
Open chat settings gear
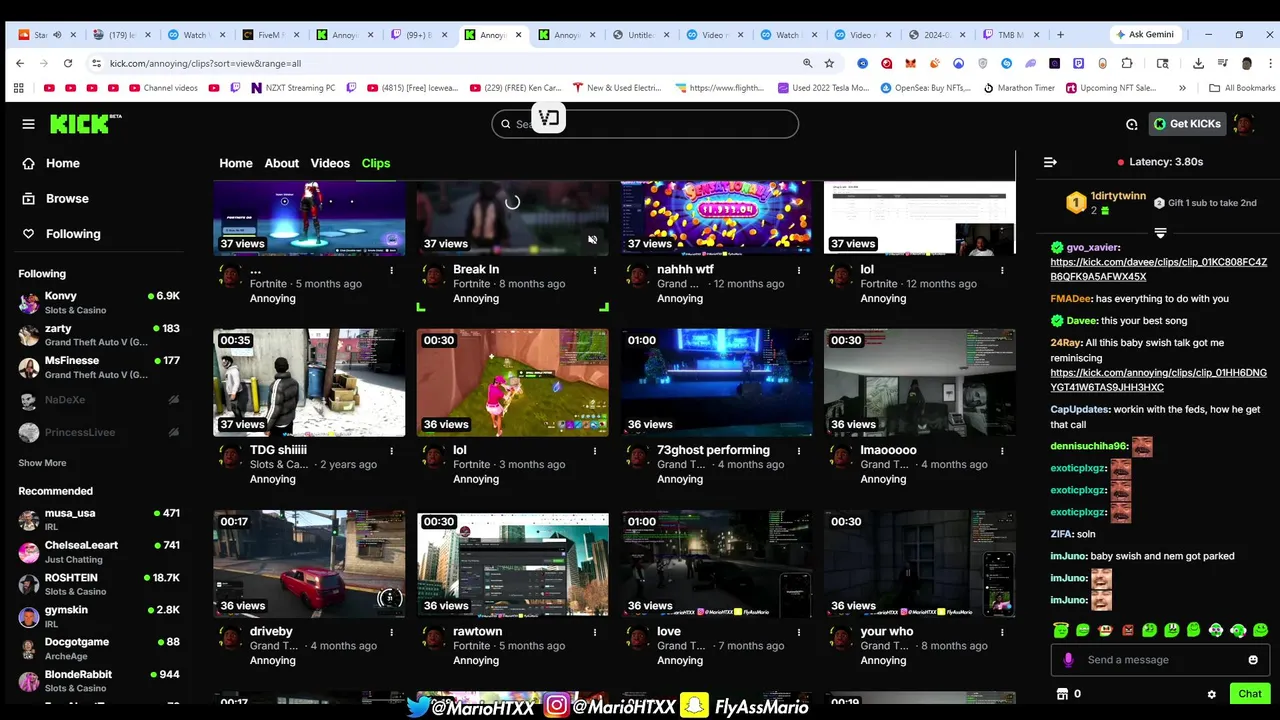point(1211,694)
